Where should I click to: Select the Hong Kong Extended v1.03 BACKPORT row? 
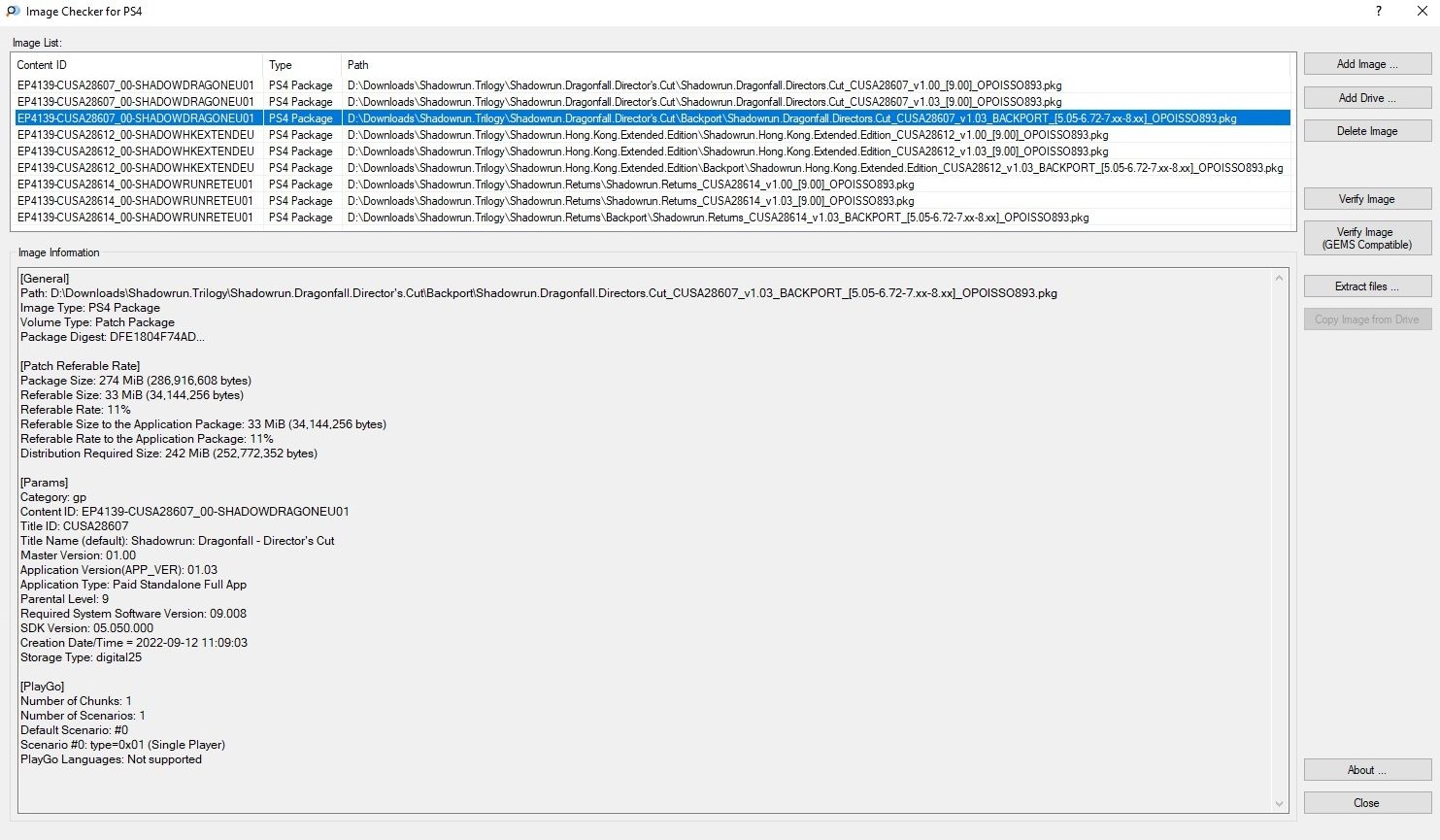pos(651,168)
